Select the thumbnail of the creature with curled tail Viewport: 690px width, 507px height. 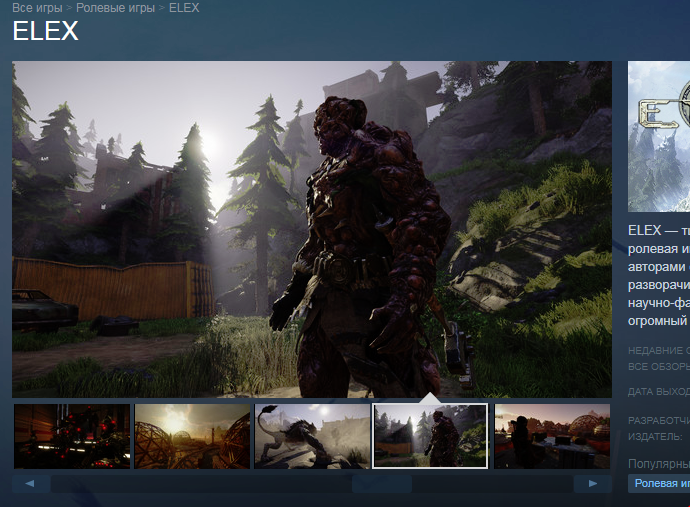[x=312, y=436]
